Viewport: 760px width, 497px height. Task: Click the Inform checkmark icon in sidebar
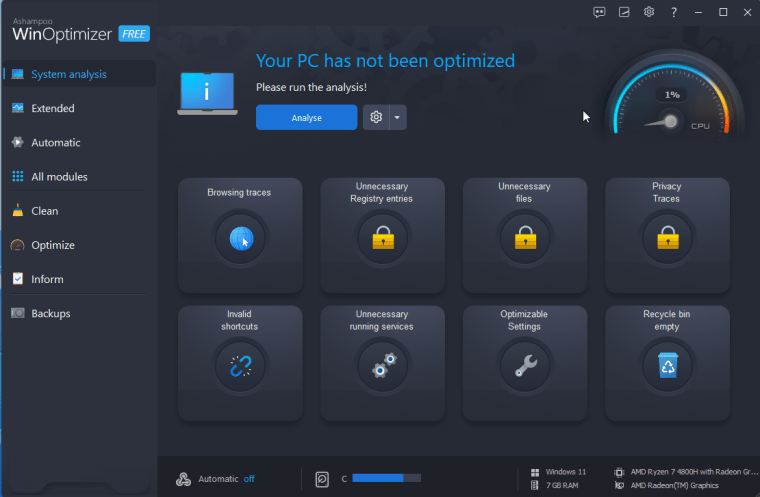click(18, 278)
